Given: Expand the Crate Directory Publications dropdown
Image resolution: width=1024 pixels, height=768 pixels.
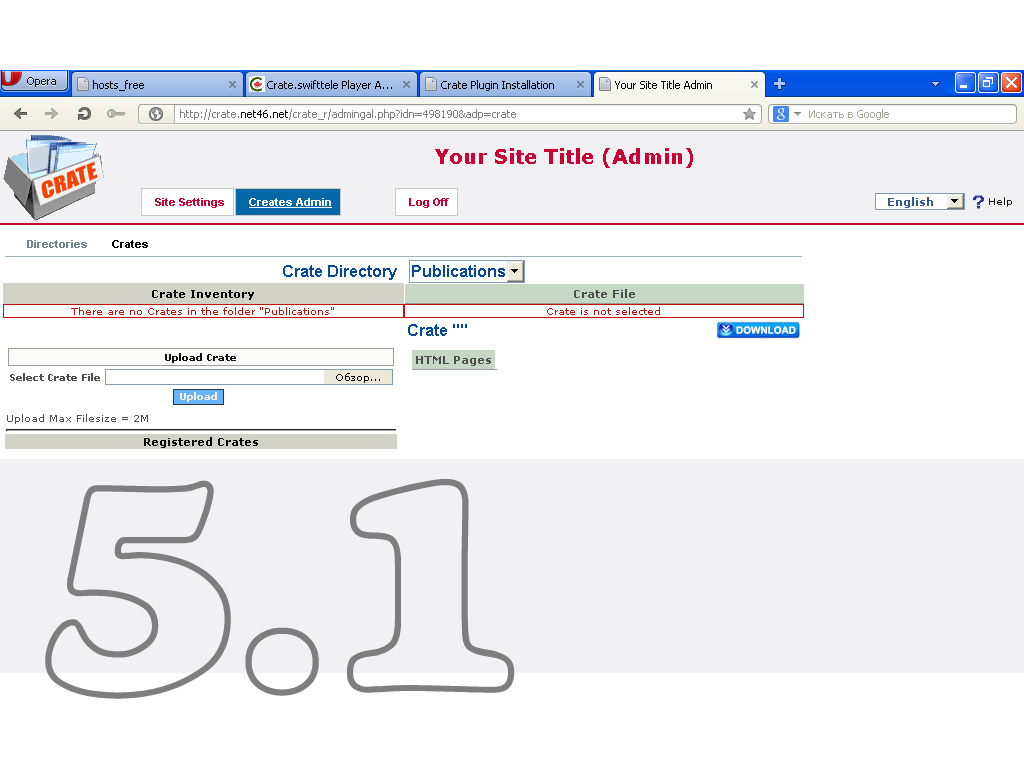Looking at the screenshot, I should click(514, 271).
